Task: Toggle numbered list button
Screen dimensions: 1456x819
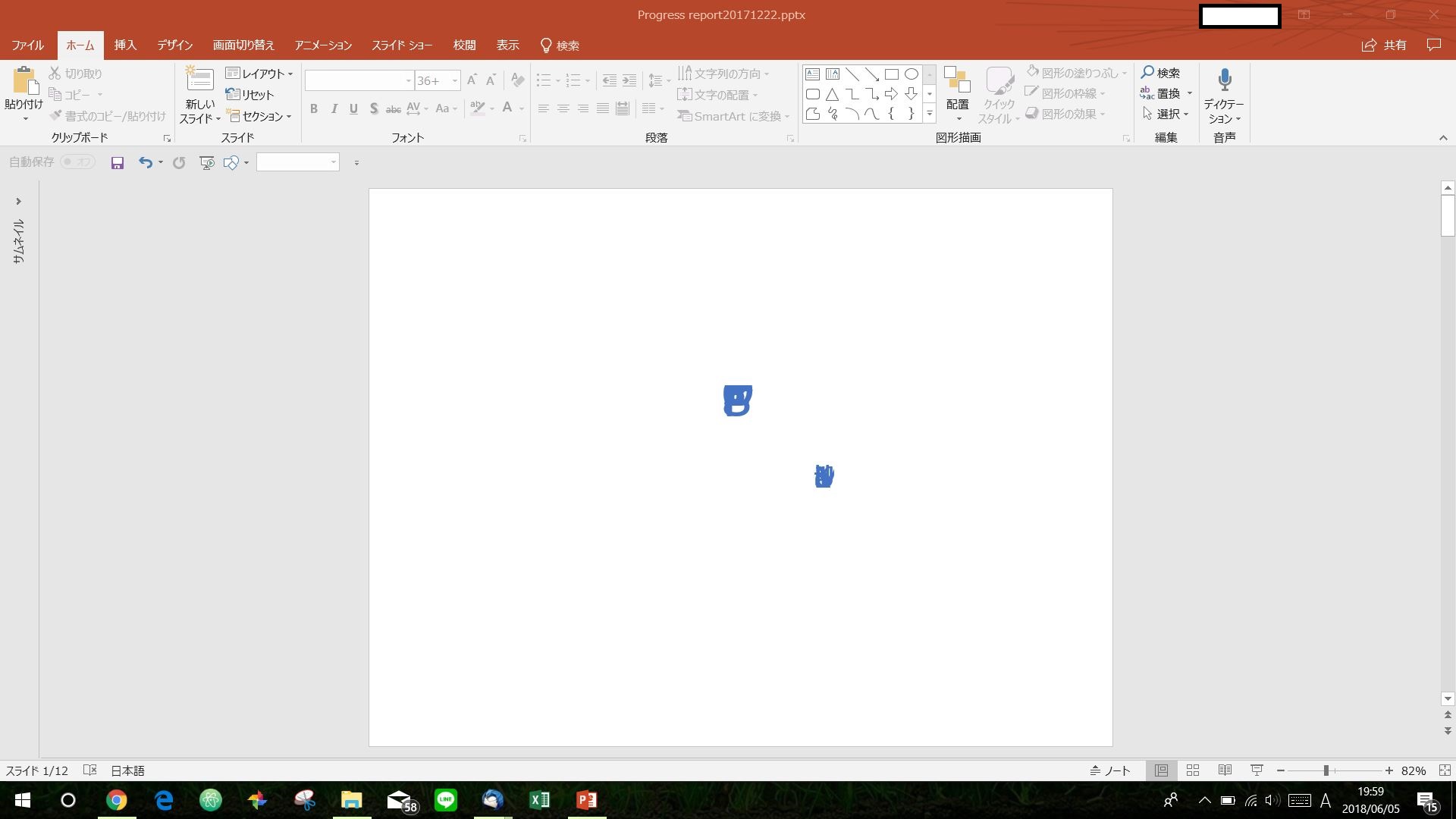Action: point(573,80)
